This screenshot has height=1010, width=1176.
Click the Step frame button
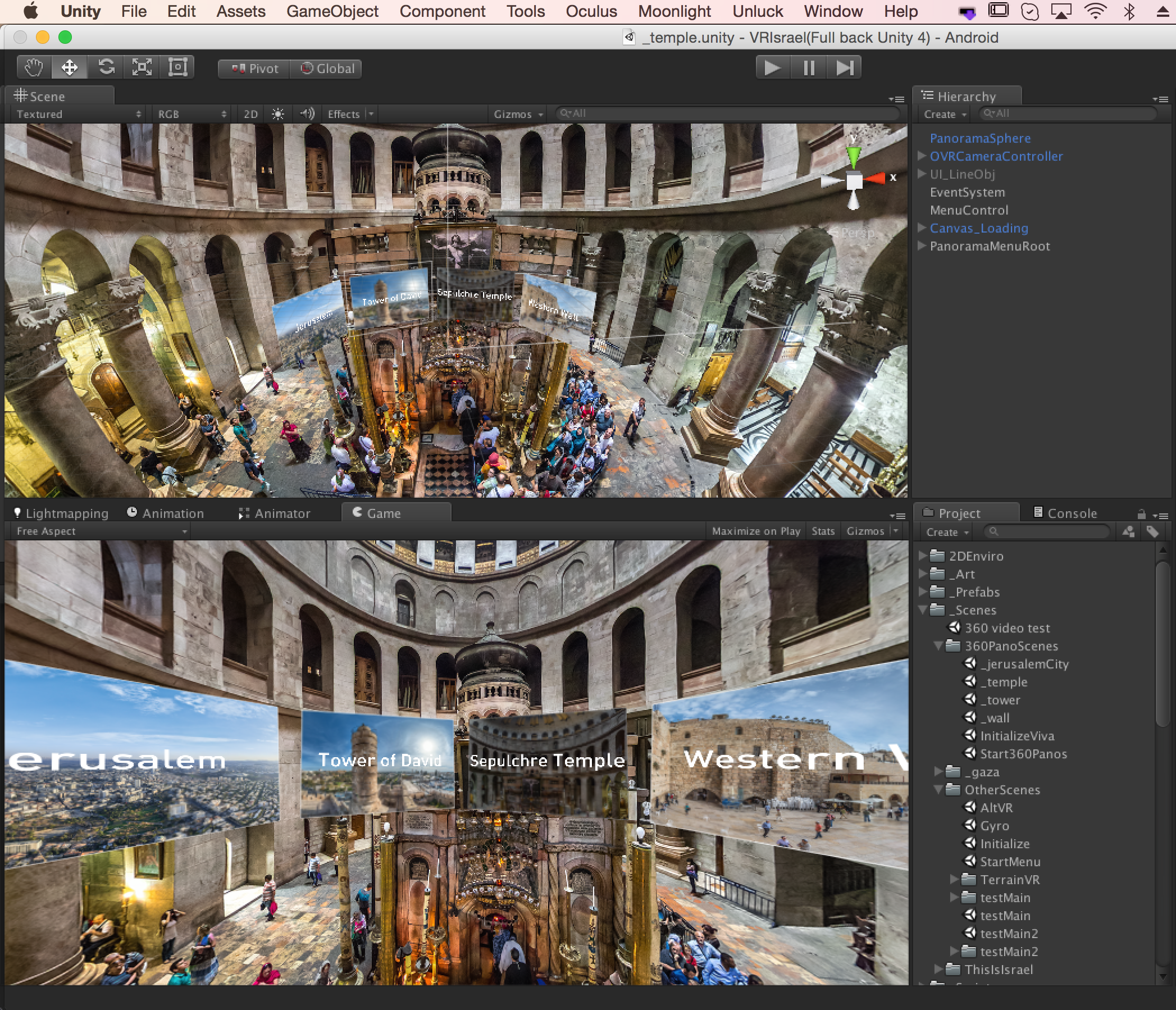(844, 68)
